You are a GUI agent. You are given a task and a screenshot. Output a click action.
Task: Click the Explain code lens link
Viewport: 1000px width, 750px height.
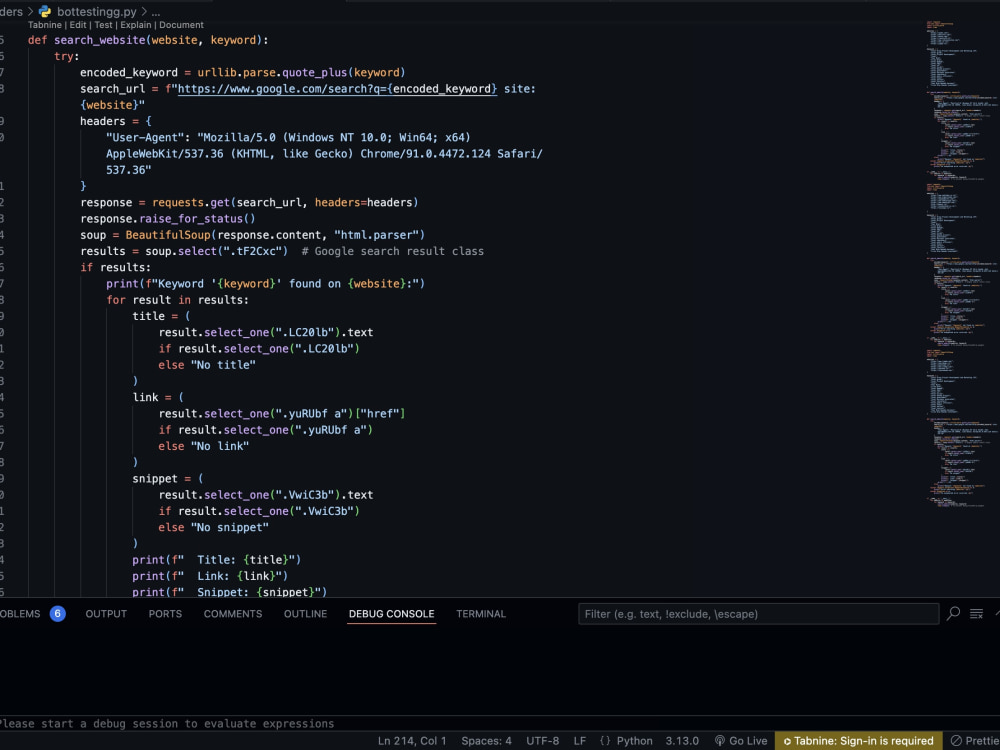tap(136, 25)
